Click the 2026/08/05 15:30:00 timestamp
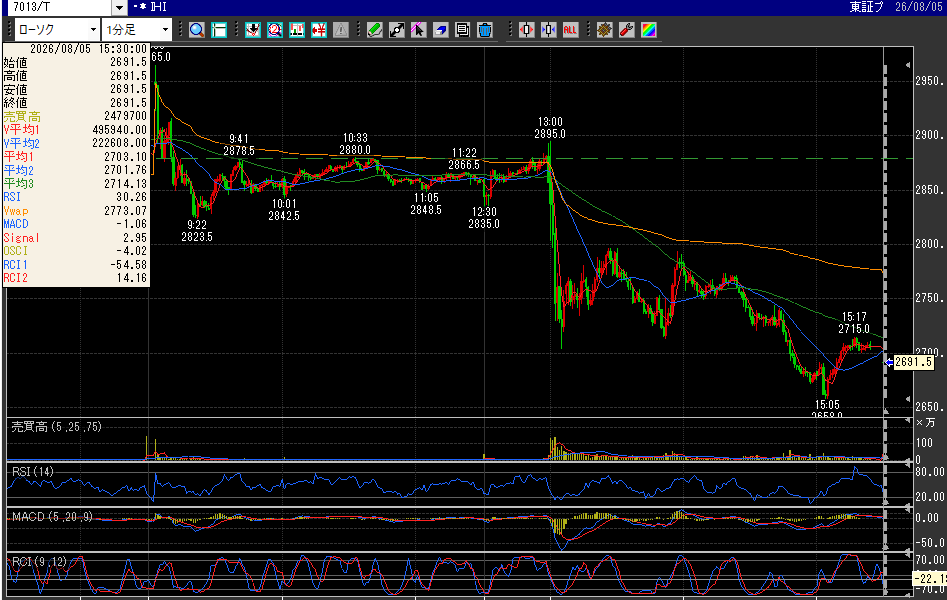 pyautogui.click(x=88, y=49)
